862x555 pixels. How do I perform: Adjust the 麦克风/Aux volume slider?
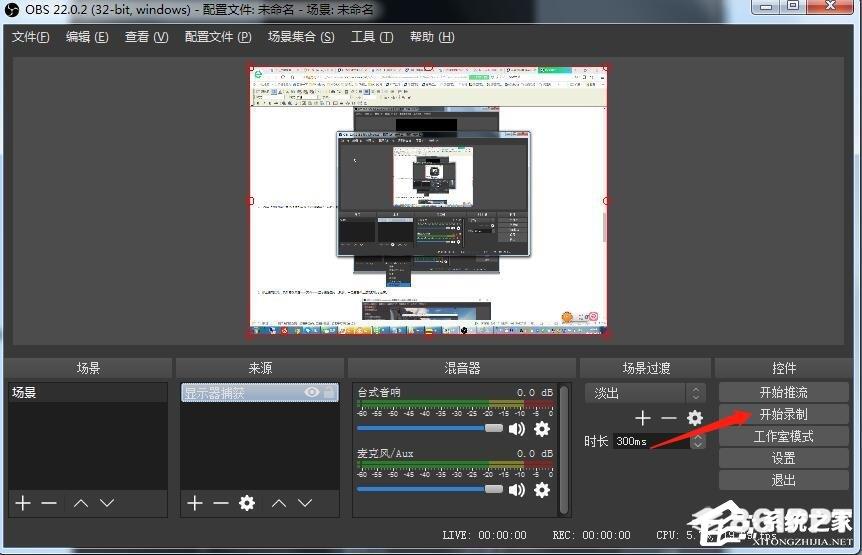pos(430,489)
